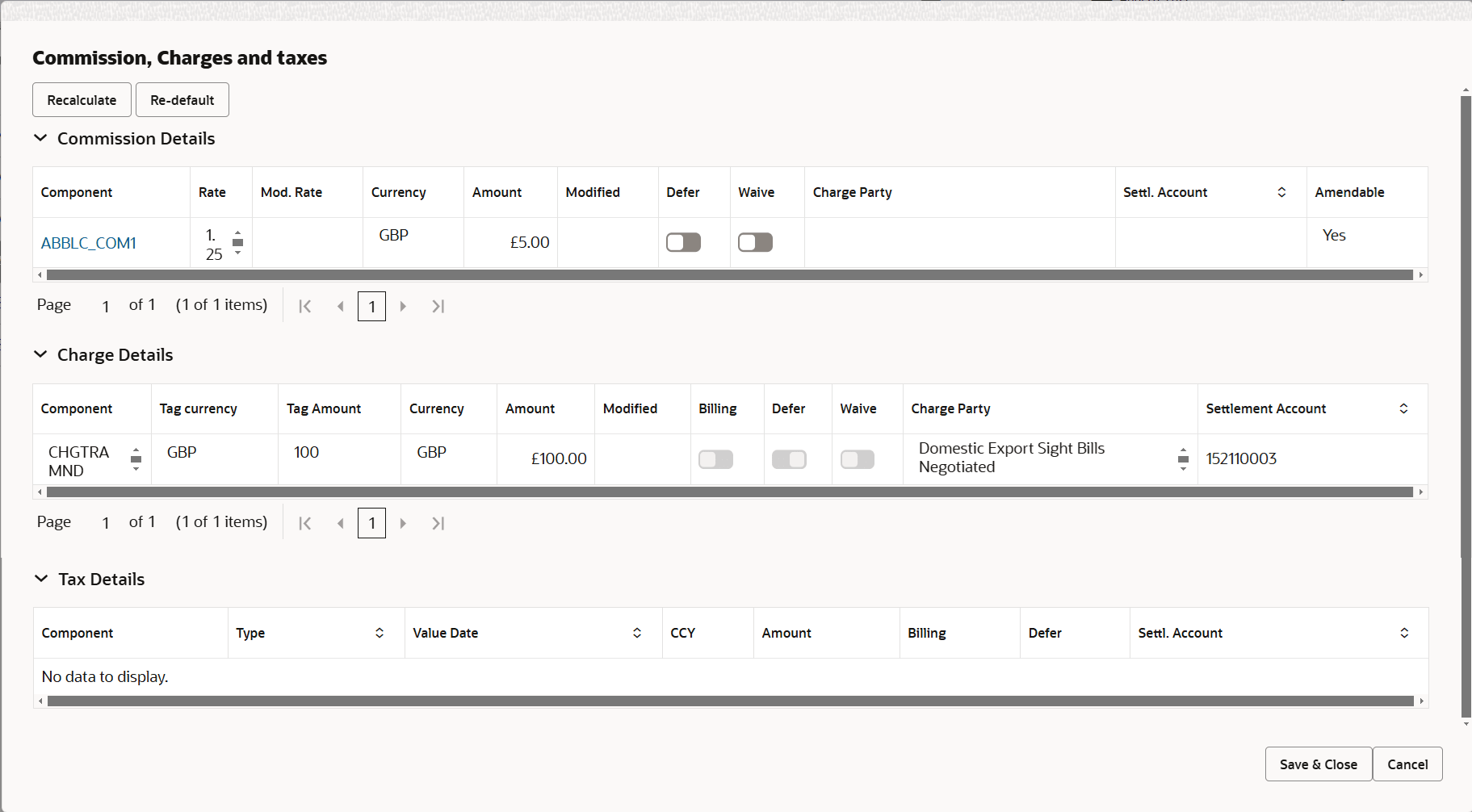Go to first page of Charge Details table

(x=305, y=522)
